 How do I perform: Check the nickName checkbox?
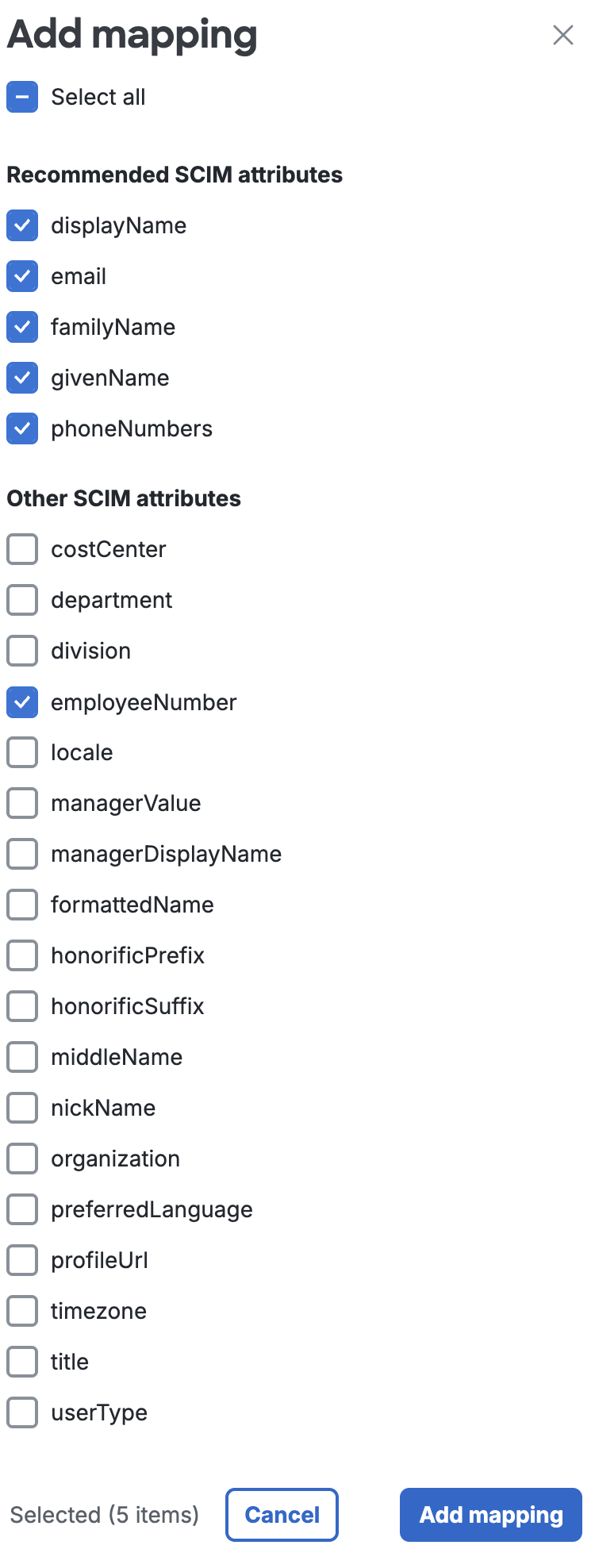coord(22,1108)
